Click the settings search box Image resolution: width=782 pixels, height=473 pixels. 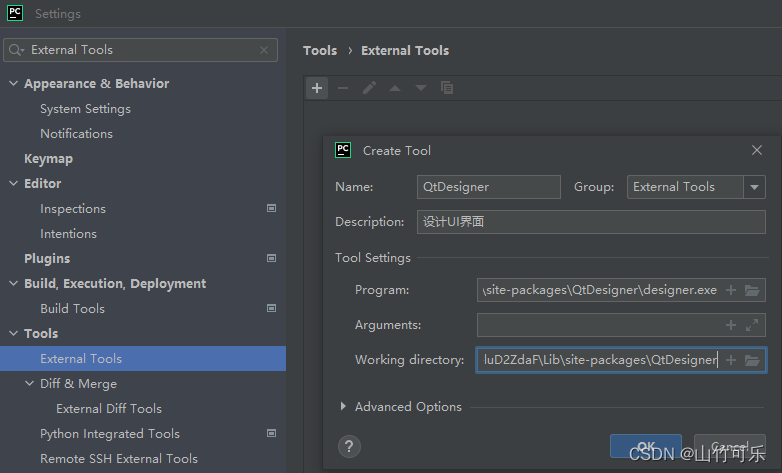[141, 50]
